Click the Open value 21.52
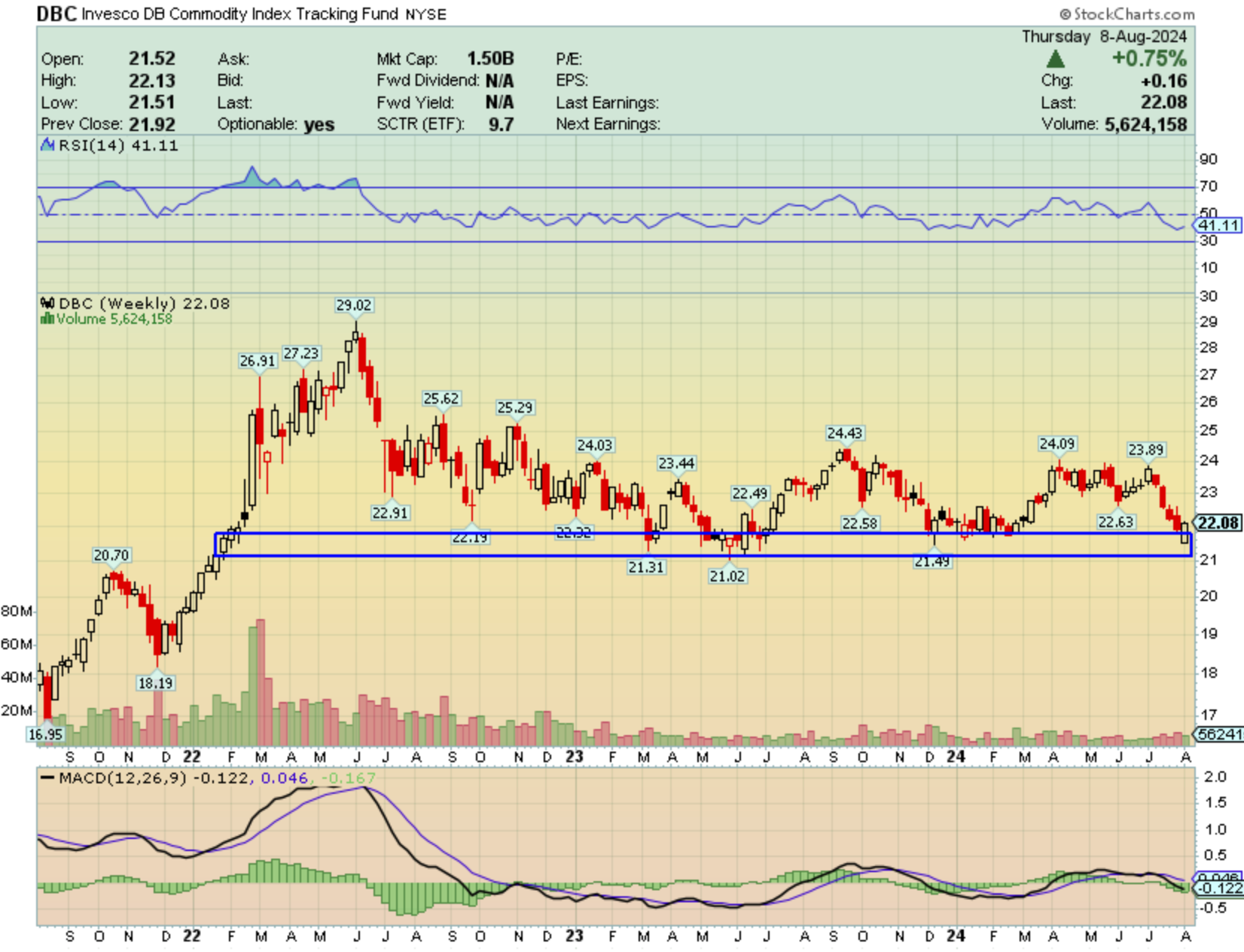Image resolution: width=1244 pixels, height=952 pixels. pyautogui.click(x=152, y=59)
